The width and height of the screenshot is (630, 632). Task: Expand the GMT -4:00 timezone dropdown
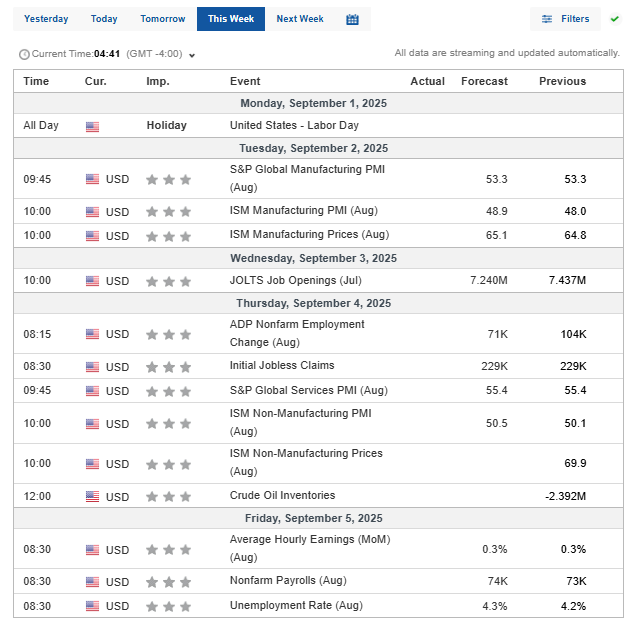(x=192, y=55)
